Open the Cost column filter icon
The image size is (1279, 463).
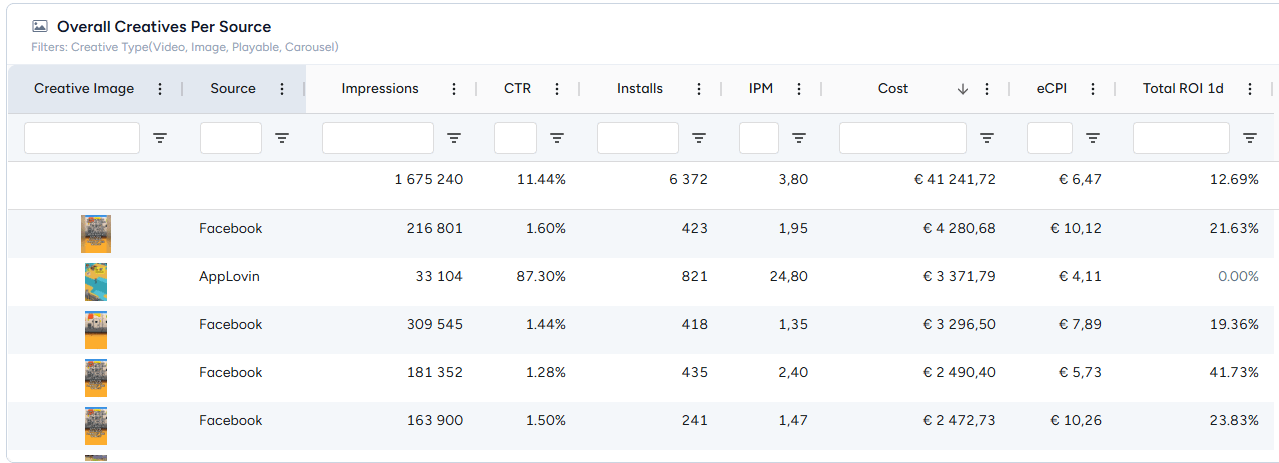987,138
